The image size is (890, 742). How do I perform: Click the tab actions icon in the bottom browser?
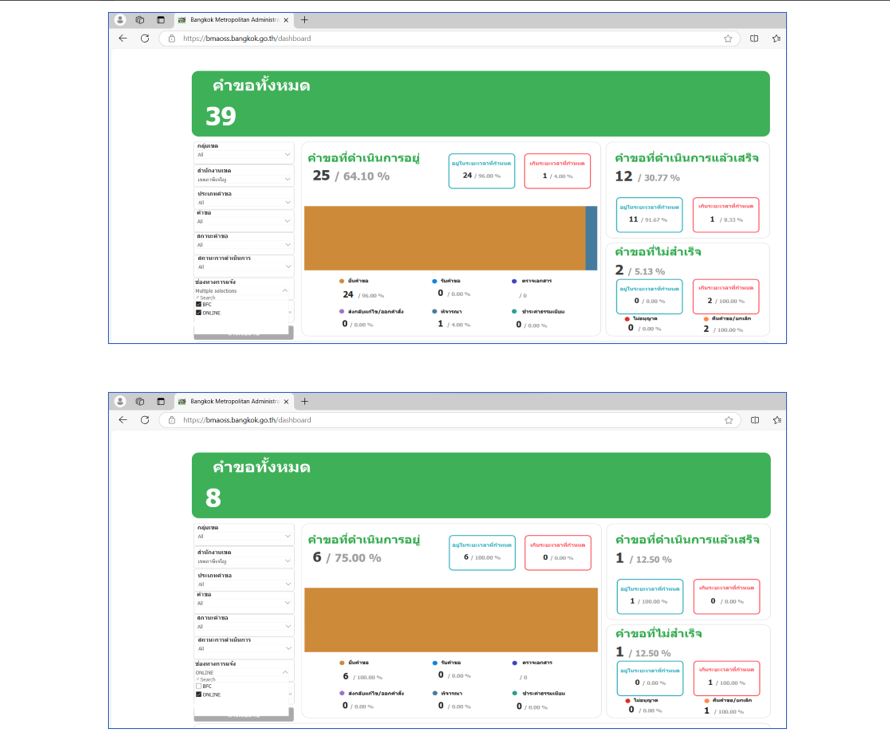coord(160,401)
